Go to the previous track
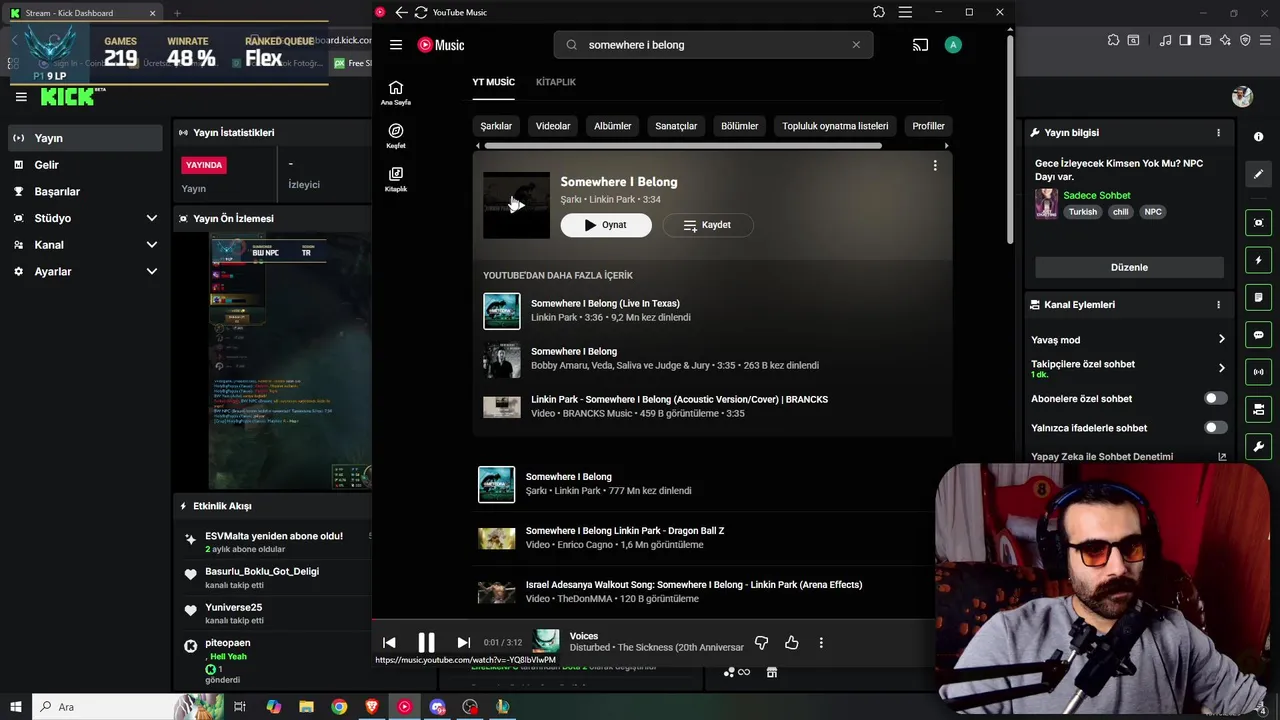The image size is (1280, 720). (x=389, y=643)
